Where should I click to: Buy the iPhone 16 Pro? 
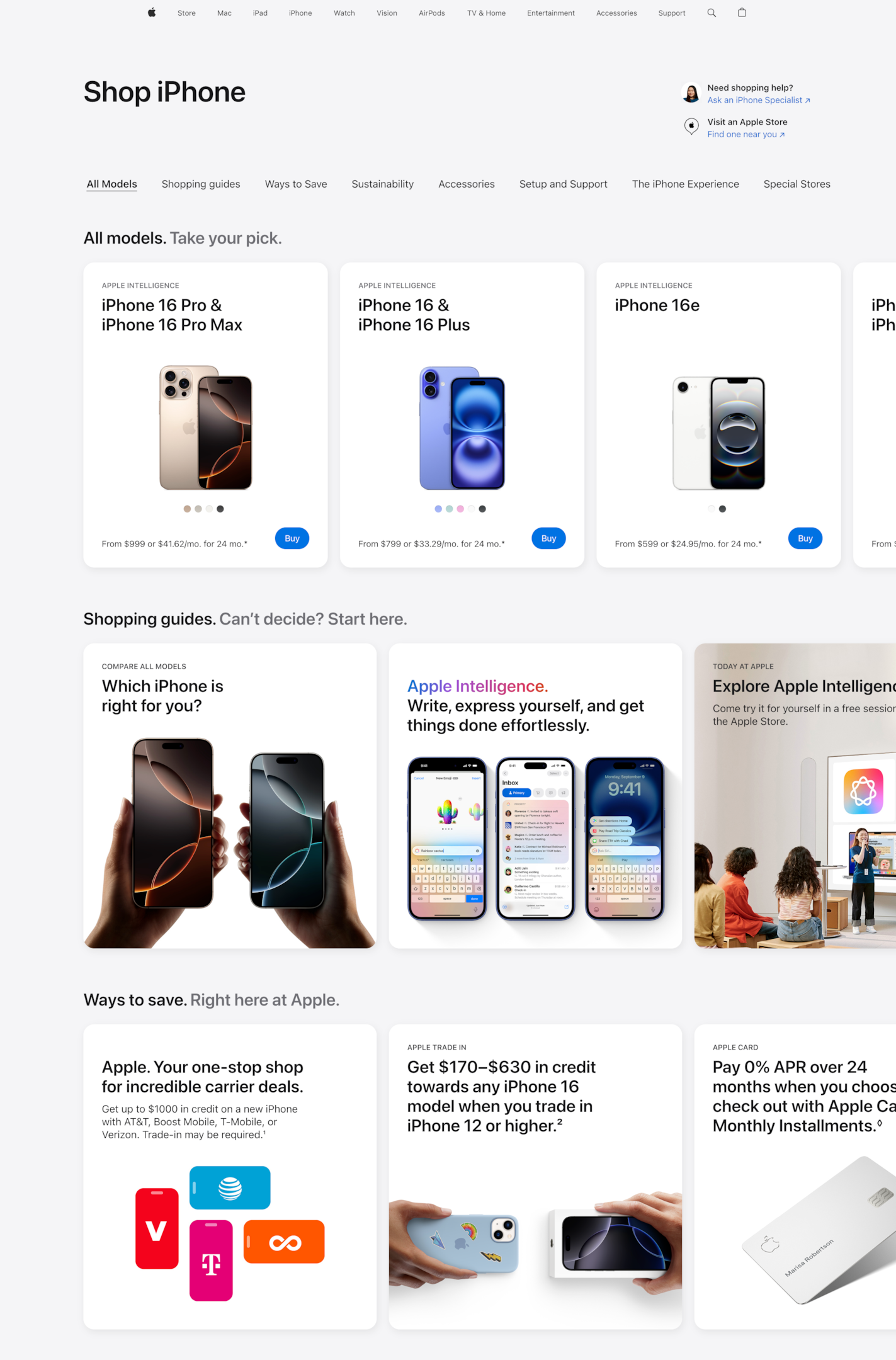(292, 538)
